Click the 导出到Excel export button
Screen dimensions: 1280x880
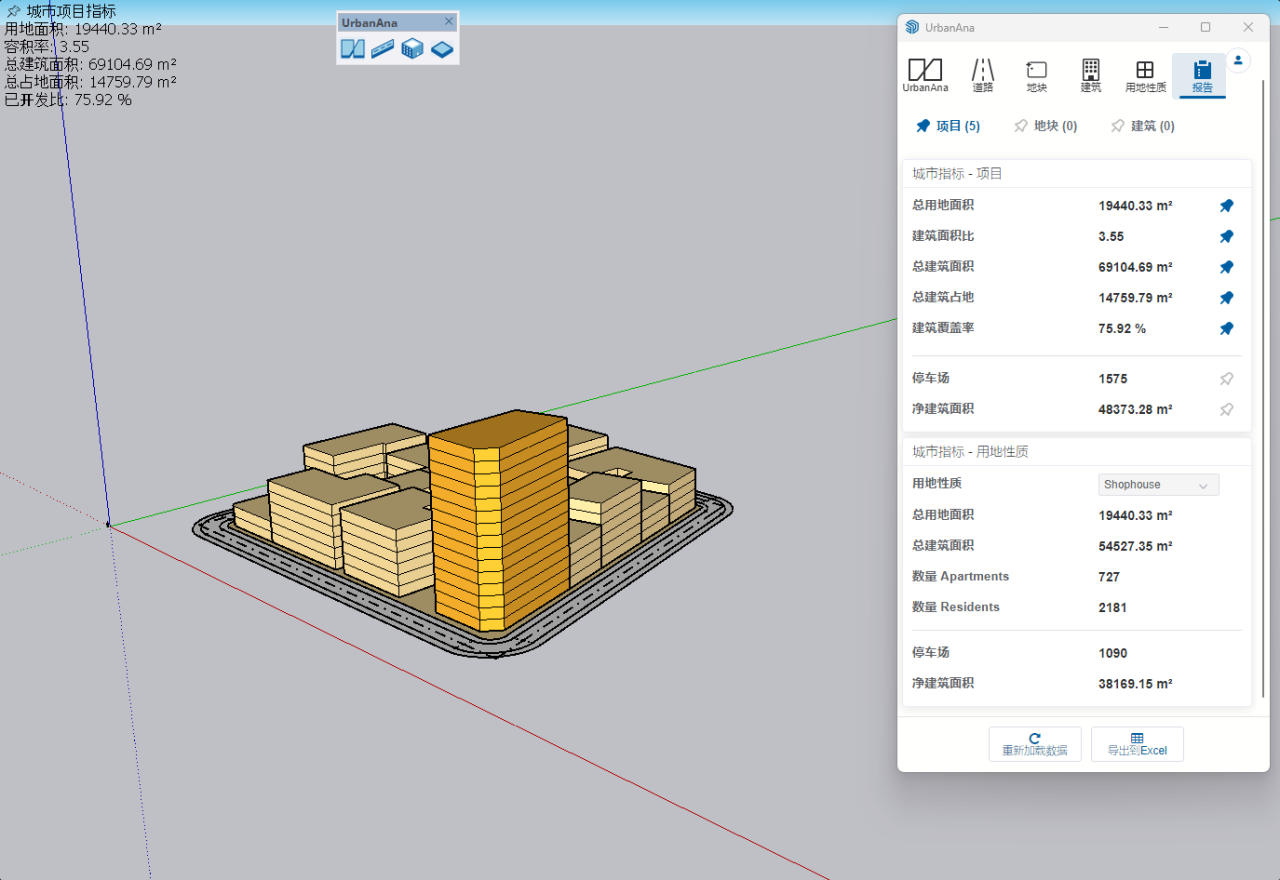tap(1137, 744)
